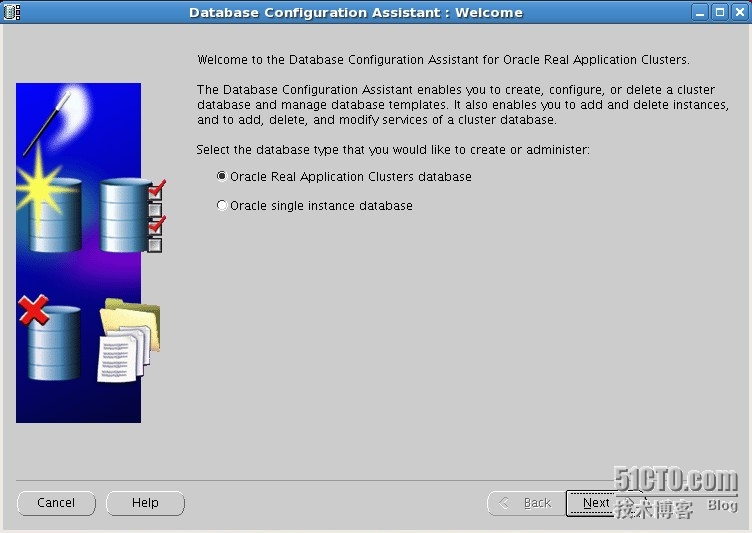Close the Database Configuration Assistant window
752x533 pixels.
740,12
